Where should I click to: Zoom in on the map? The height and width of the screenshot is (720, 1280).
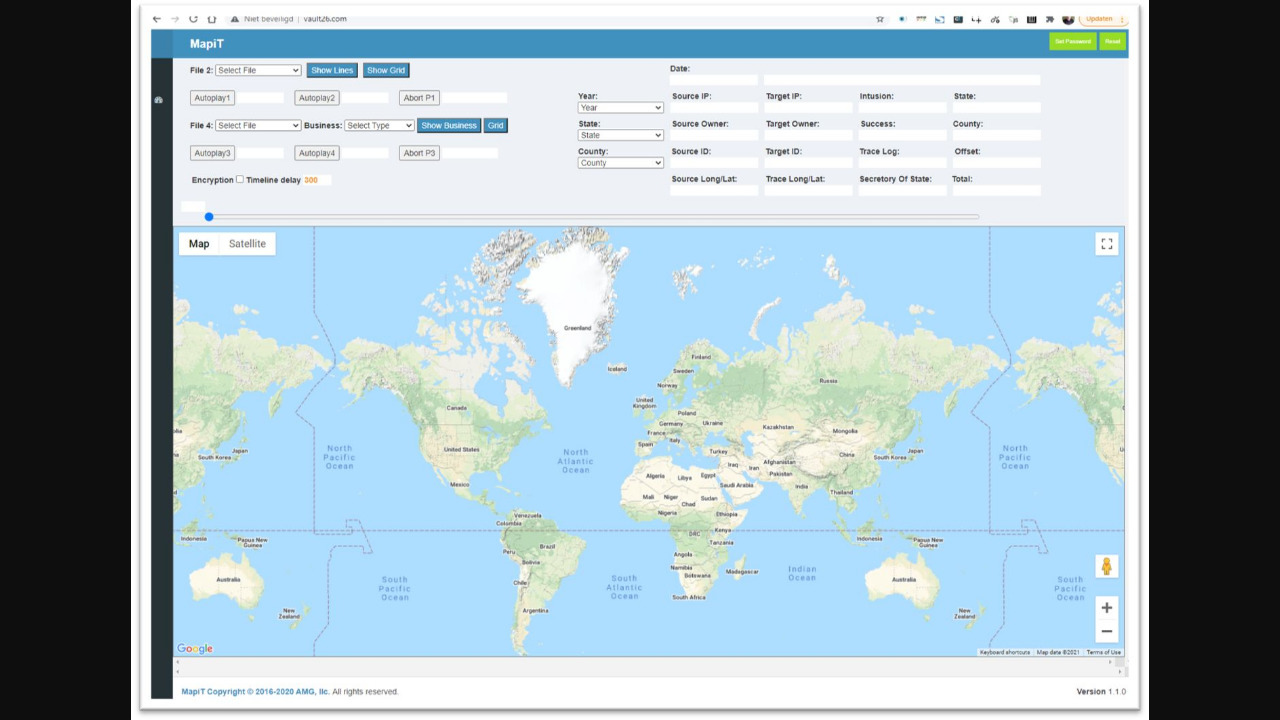(1106, 608)
